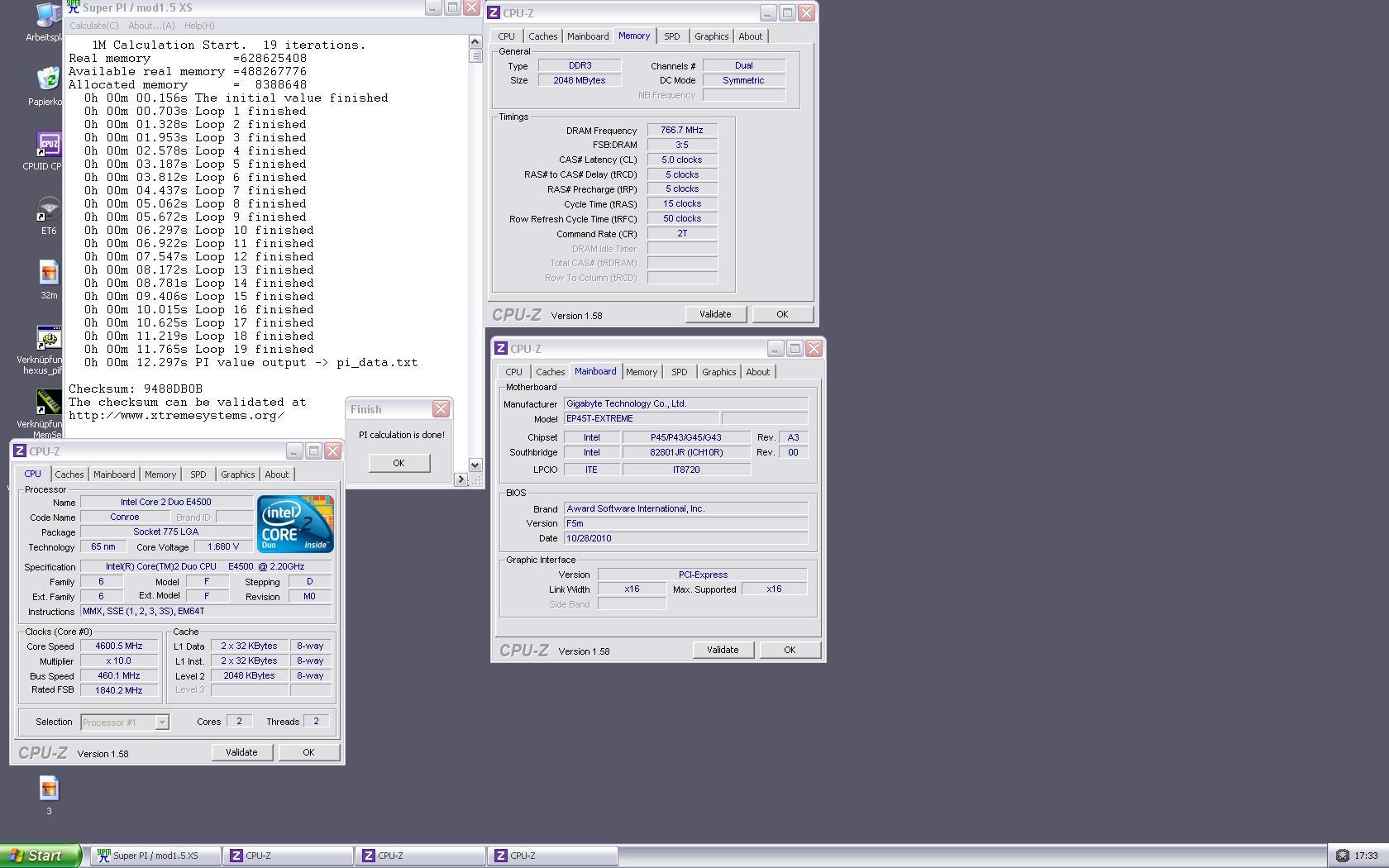
Task: Open the CPU tab in Memory CPU-Z window
Action: [x=506, y=36]
